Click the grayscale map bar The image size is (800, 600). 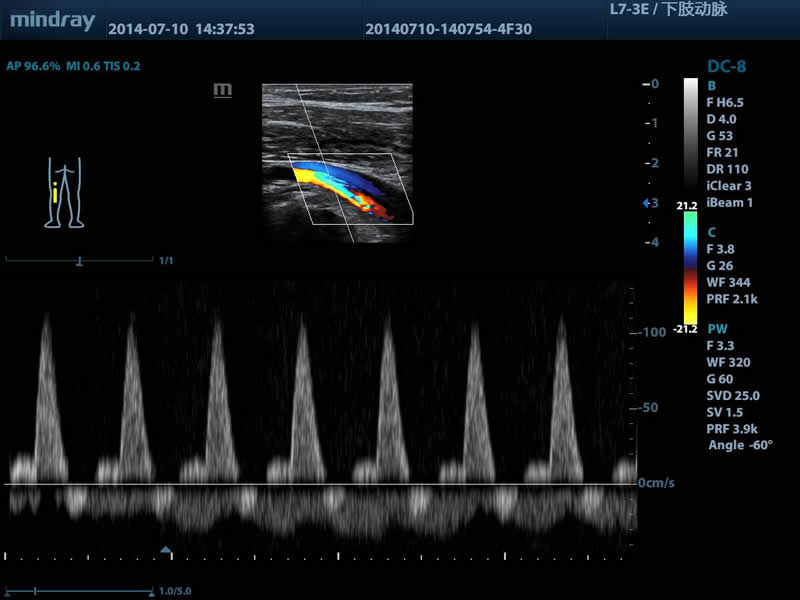pyautogui.click(x=690, y=134)
